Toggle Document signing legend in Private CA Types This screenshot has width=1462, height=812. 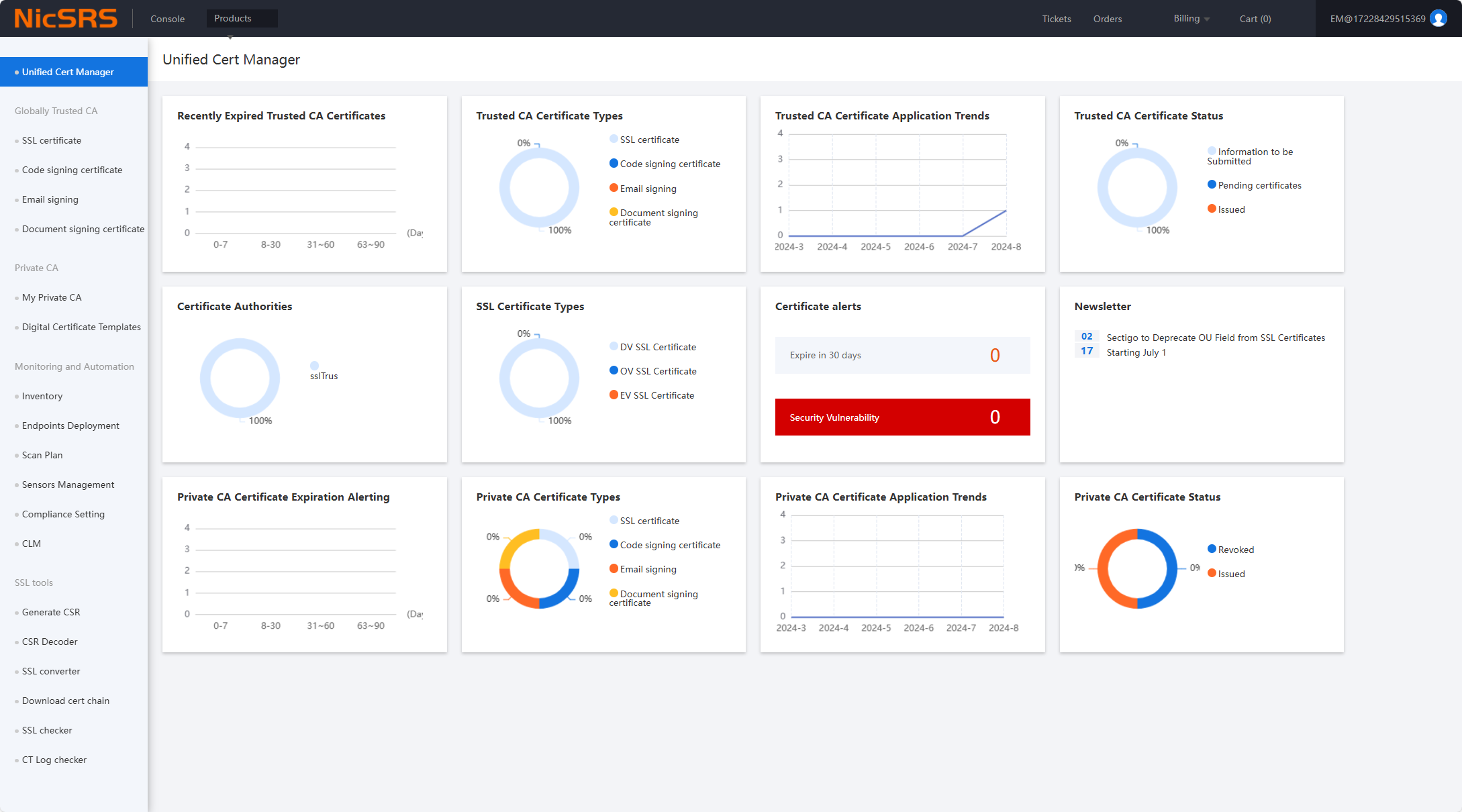pyautogui.click(x=654, y=598)
